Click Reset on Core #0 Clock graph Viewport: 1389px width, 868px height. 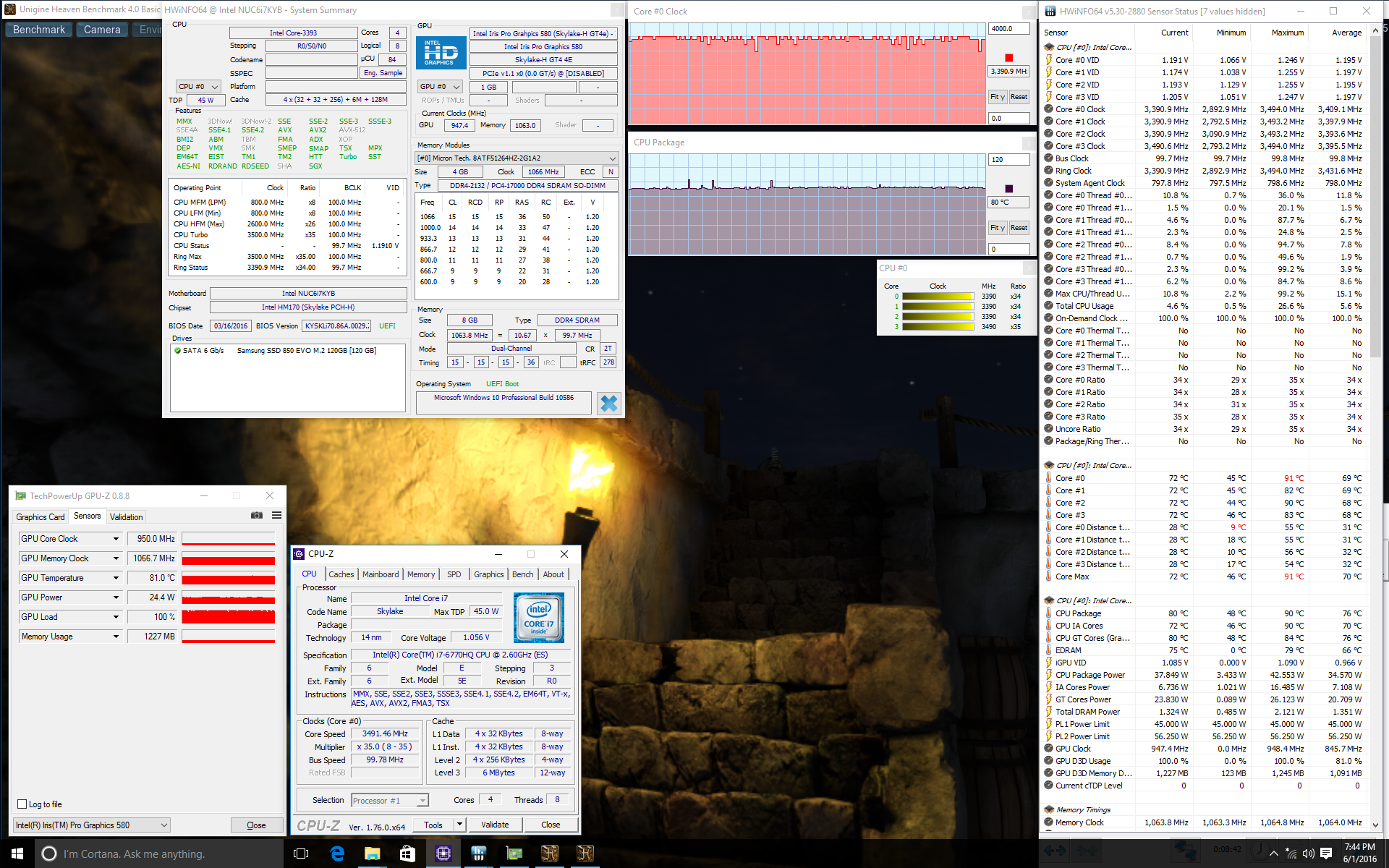[x=1019, y=97]
